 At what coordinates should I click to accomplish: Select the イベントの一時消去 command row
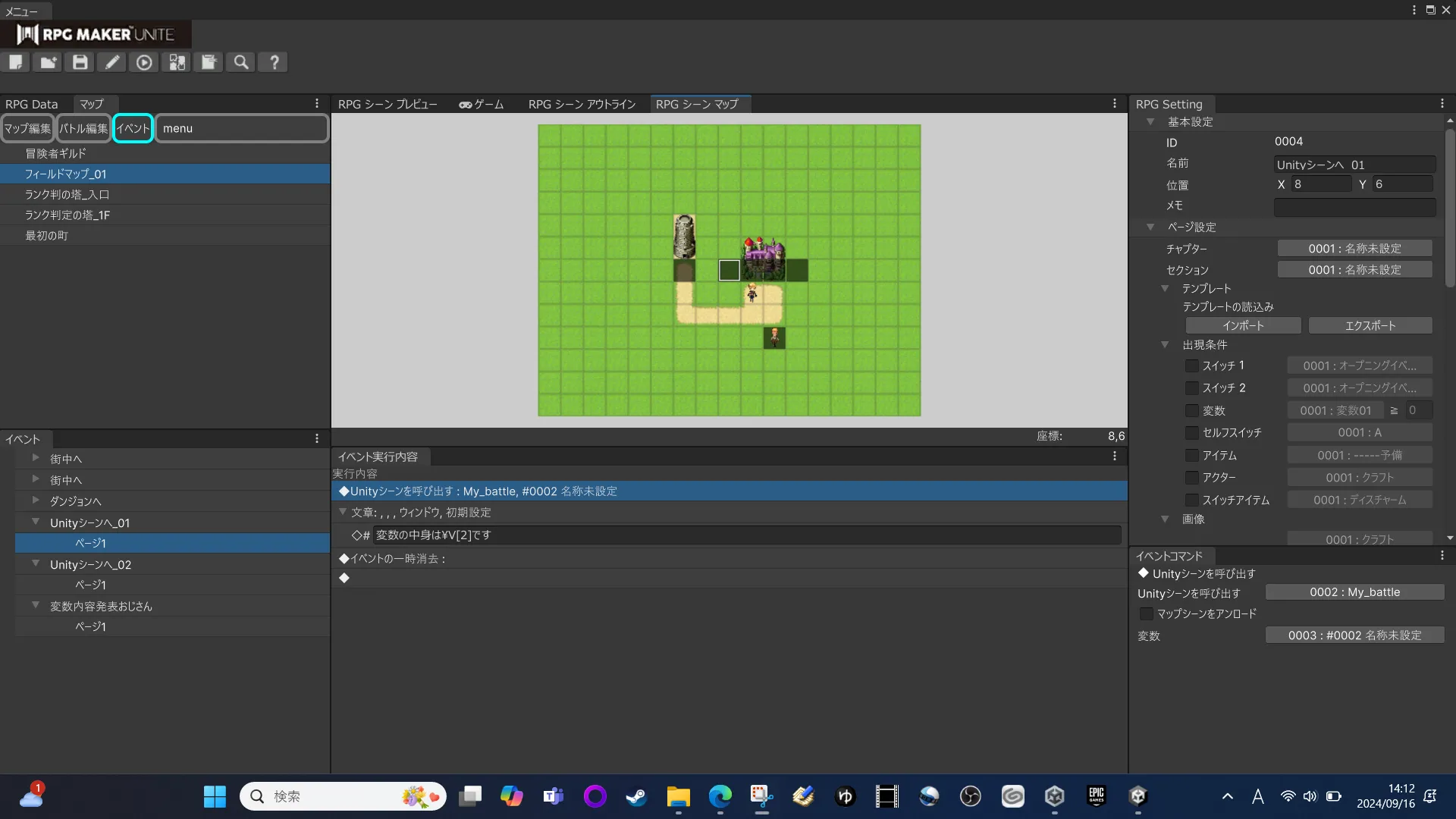tap(729, 558)
